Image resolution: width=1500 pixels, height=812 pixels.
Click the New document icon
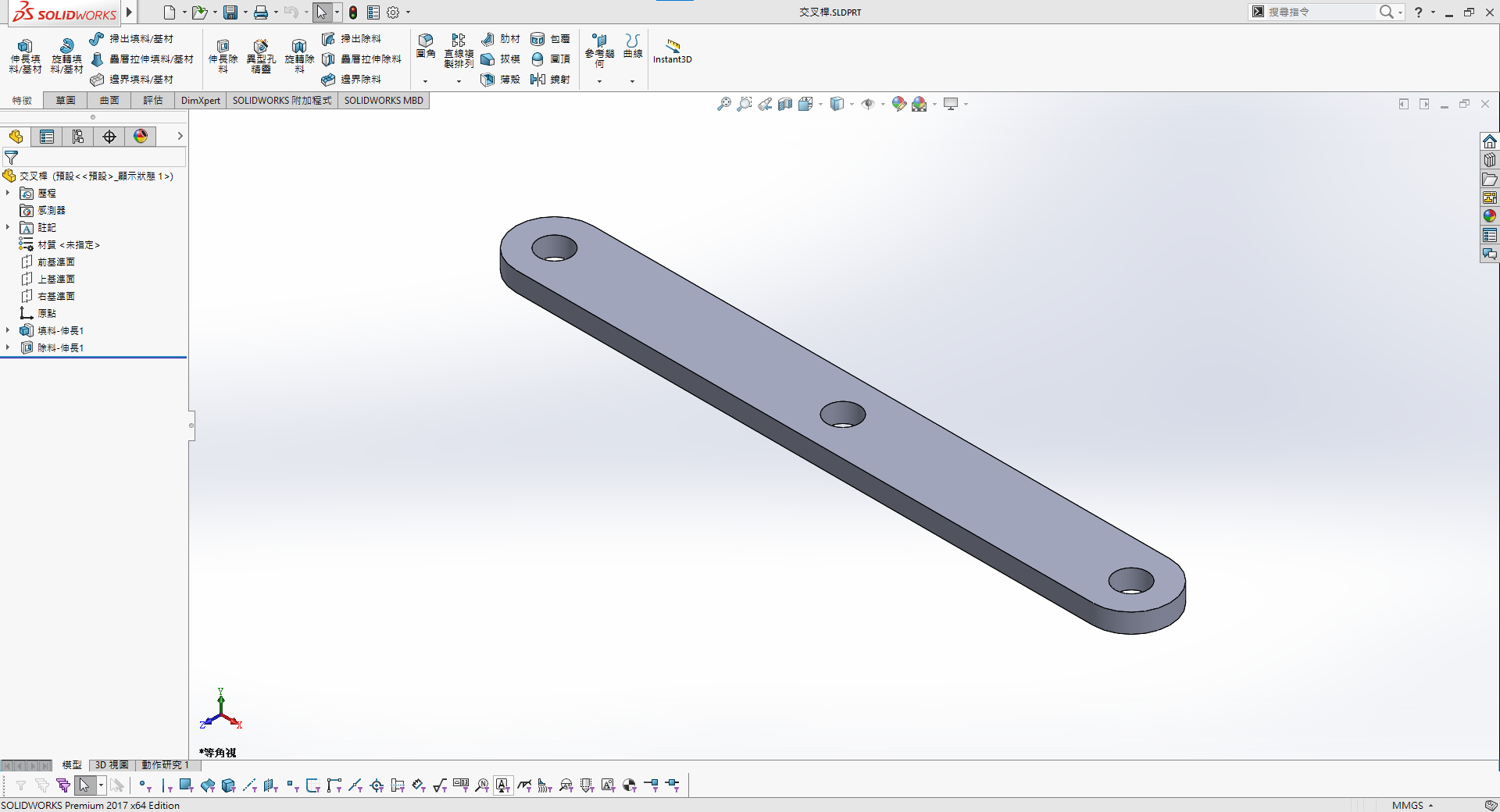170,12
